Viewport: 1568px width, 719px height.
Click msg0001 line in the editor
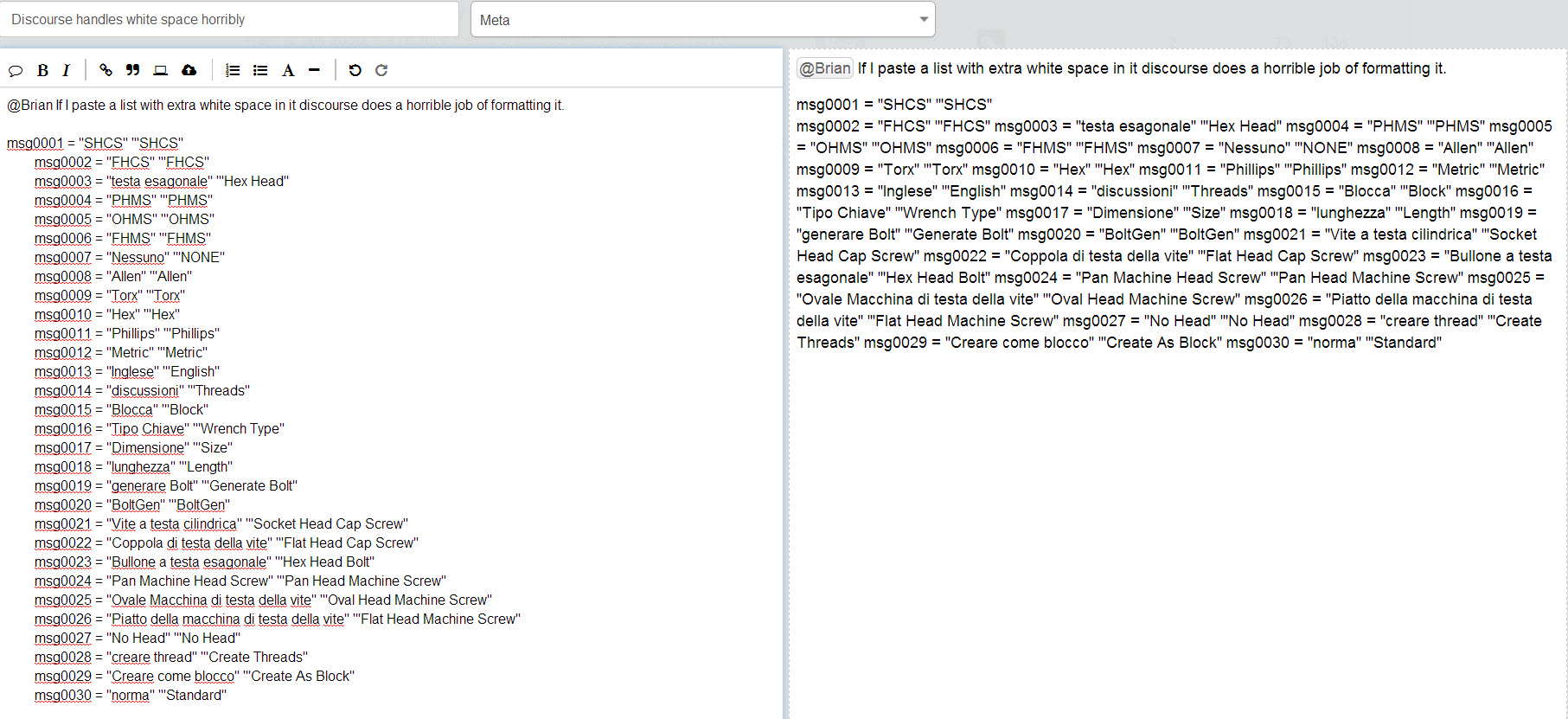pos(95,144)
